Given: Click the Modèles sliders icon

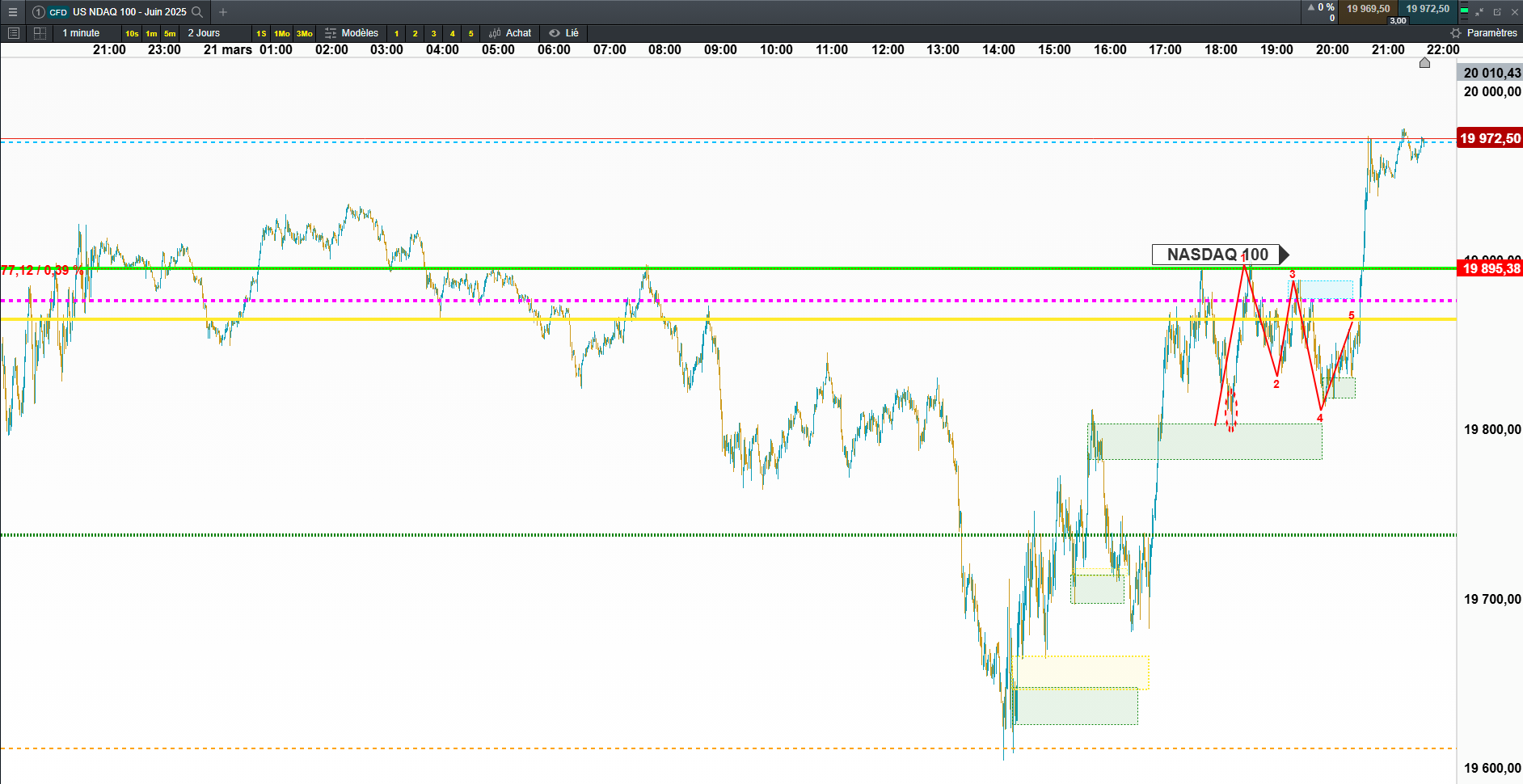Looking at the screenshot, I should click(331, 33).
